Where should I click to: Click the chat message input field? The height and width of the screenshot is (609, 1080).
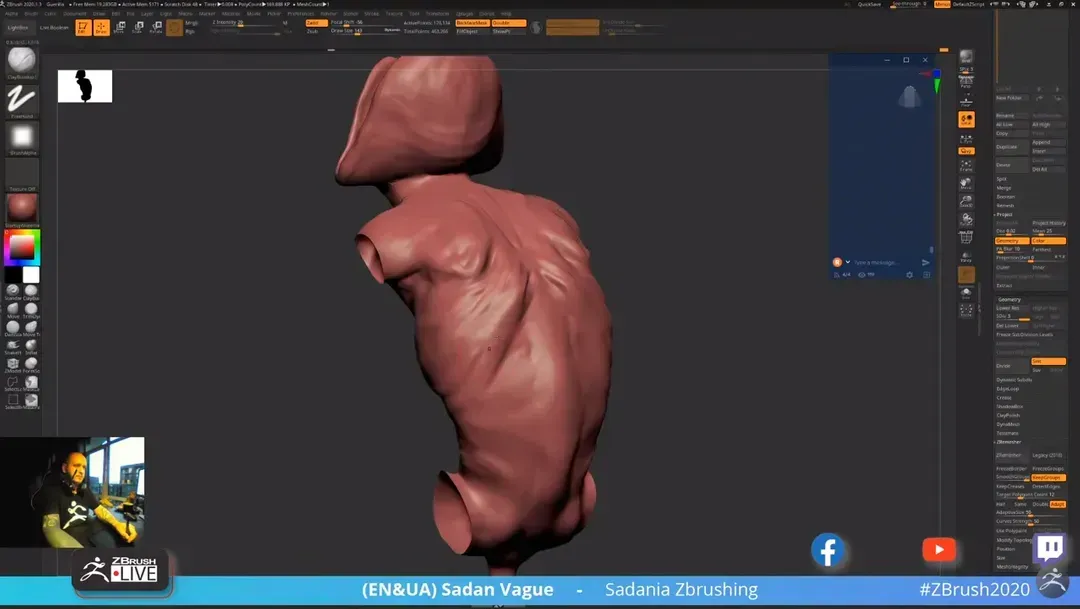pos(875,262)
